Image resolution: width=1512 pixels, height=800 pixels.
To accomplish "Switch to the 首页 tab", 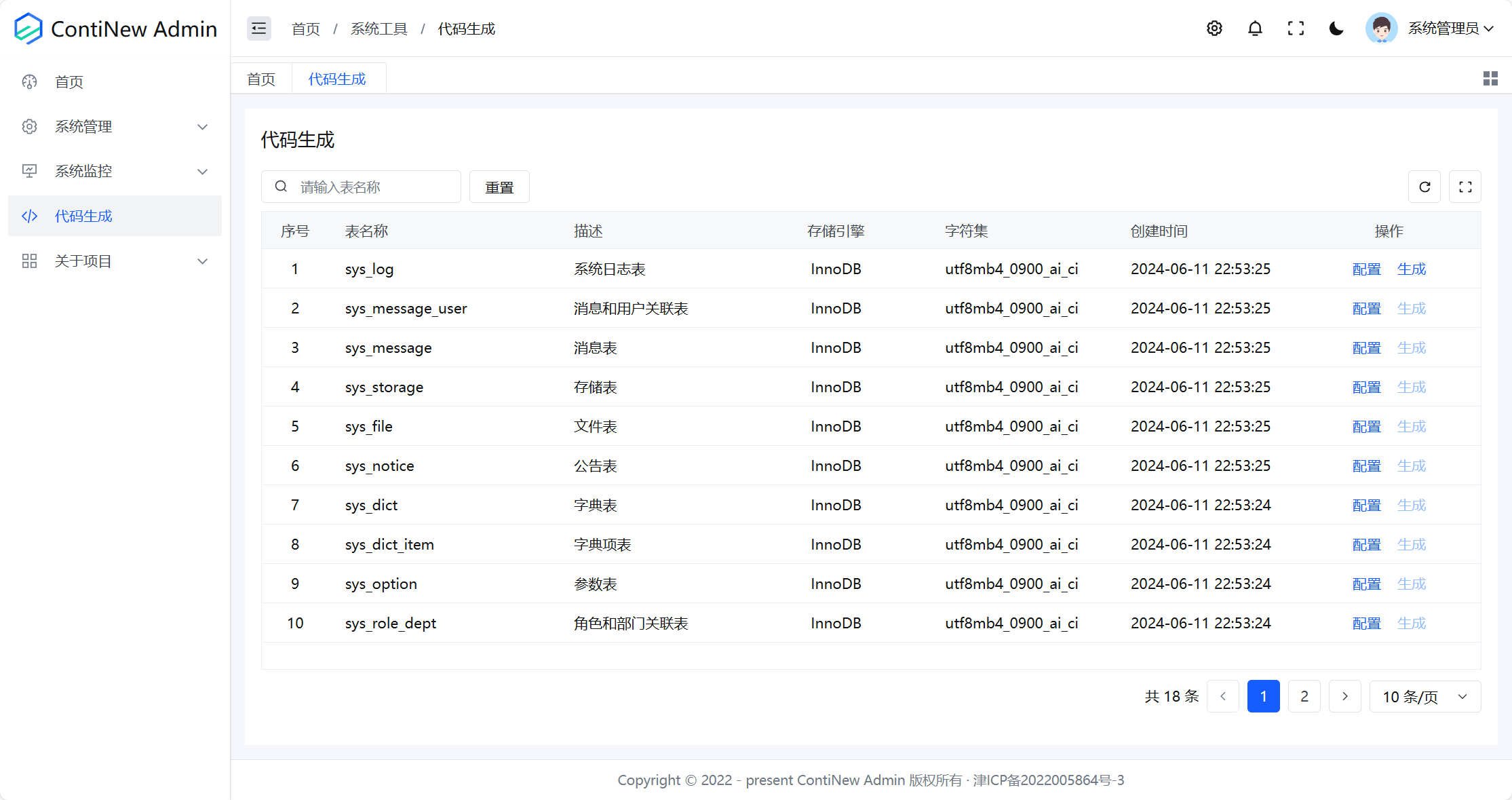I will 261,79.
